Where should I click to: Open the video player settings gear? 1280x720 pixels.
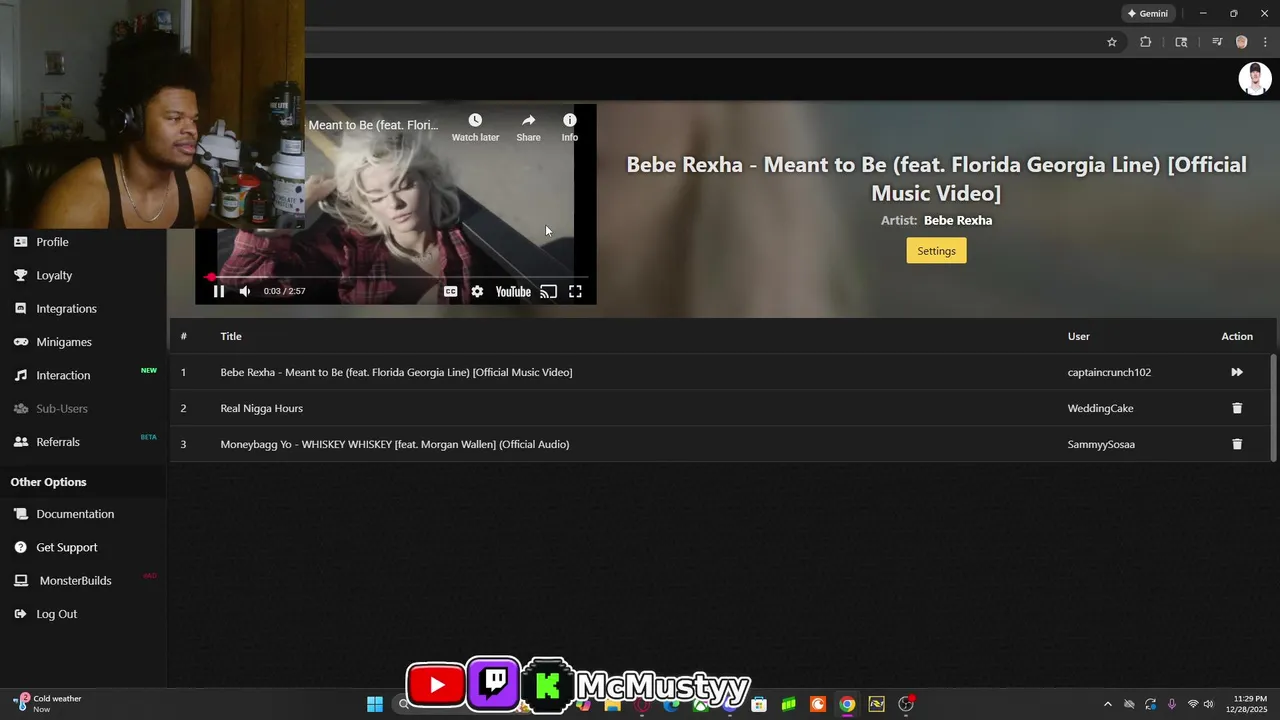477,291
